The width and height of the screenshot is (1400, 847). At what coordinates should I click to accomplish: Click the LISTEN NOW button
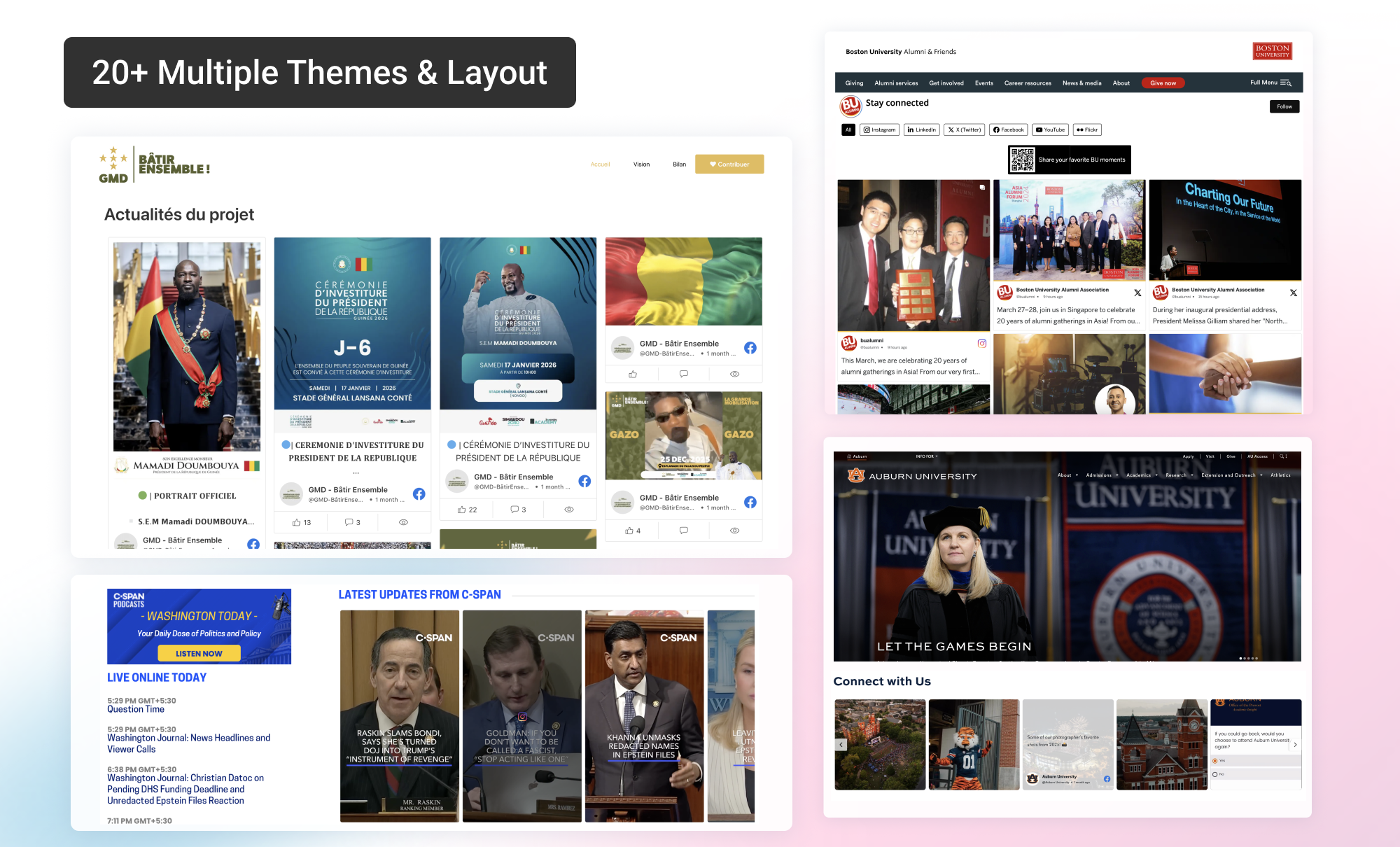199,653
